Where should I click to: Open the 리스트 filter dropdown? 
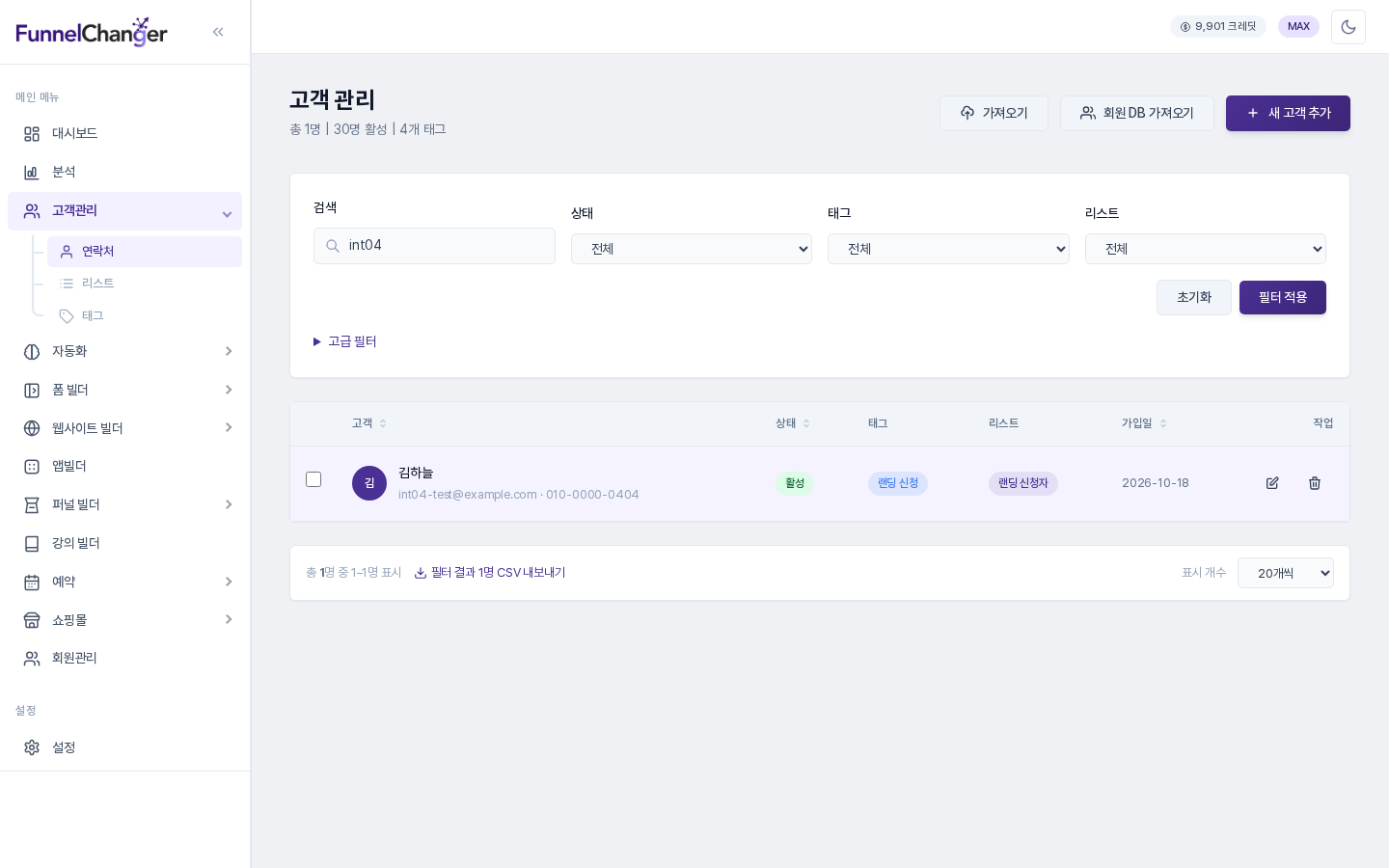click(1206, 249)
